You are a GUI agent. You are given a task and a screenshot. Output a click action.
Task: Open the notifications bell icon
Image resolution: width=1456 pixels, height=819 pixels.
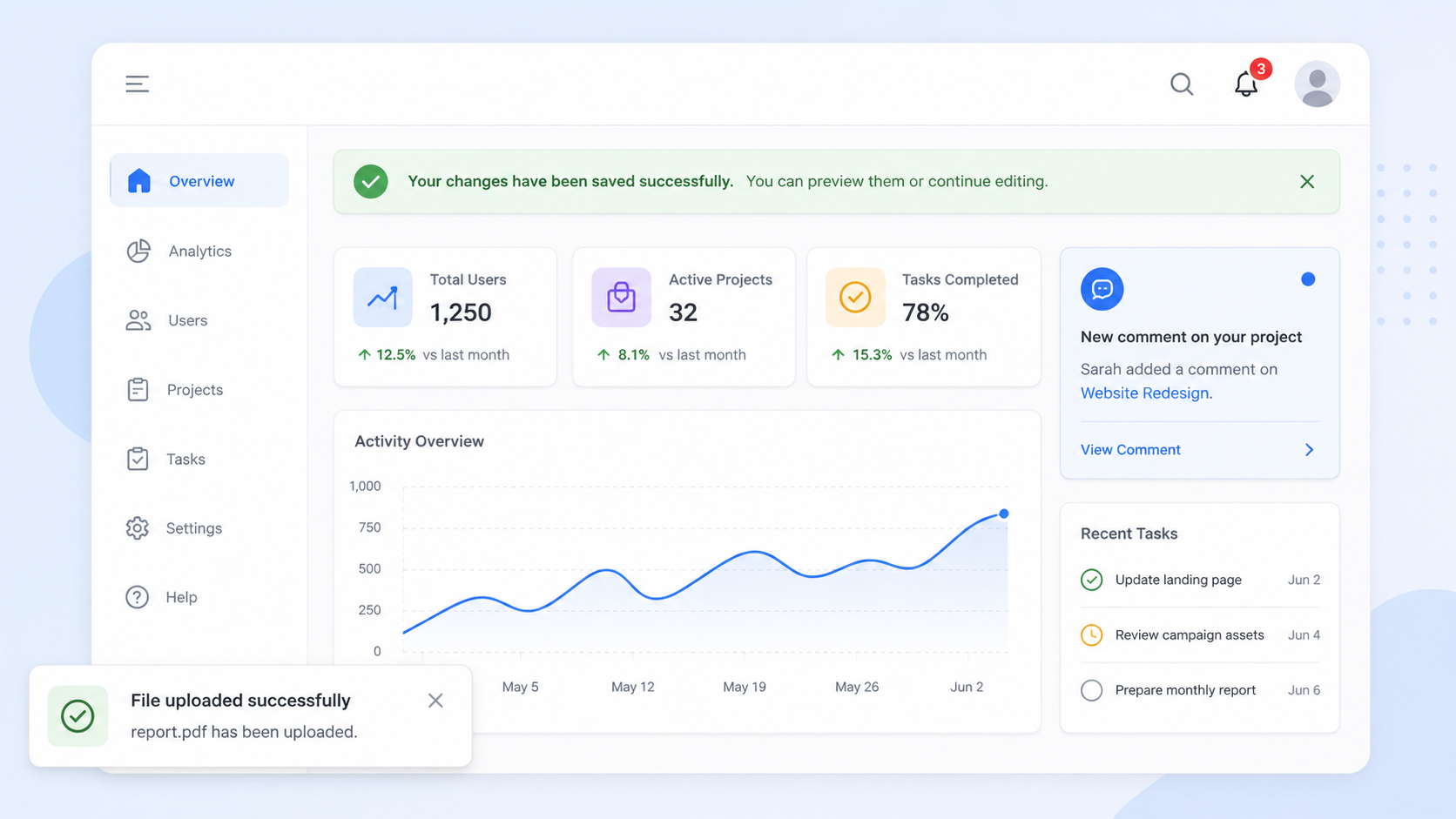[x=1246, y=84]
